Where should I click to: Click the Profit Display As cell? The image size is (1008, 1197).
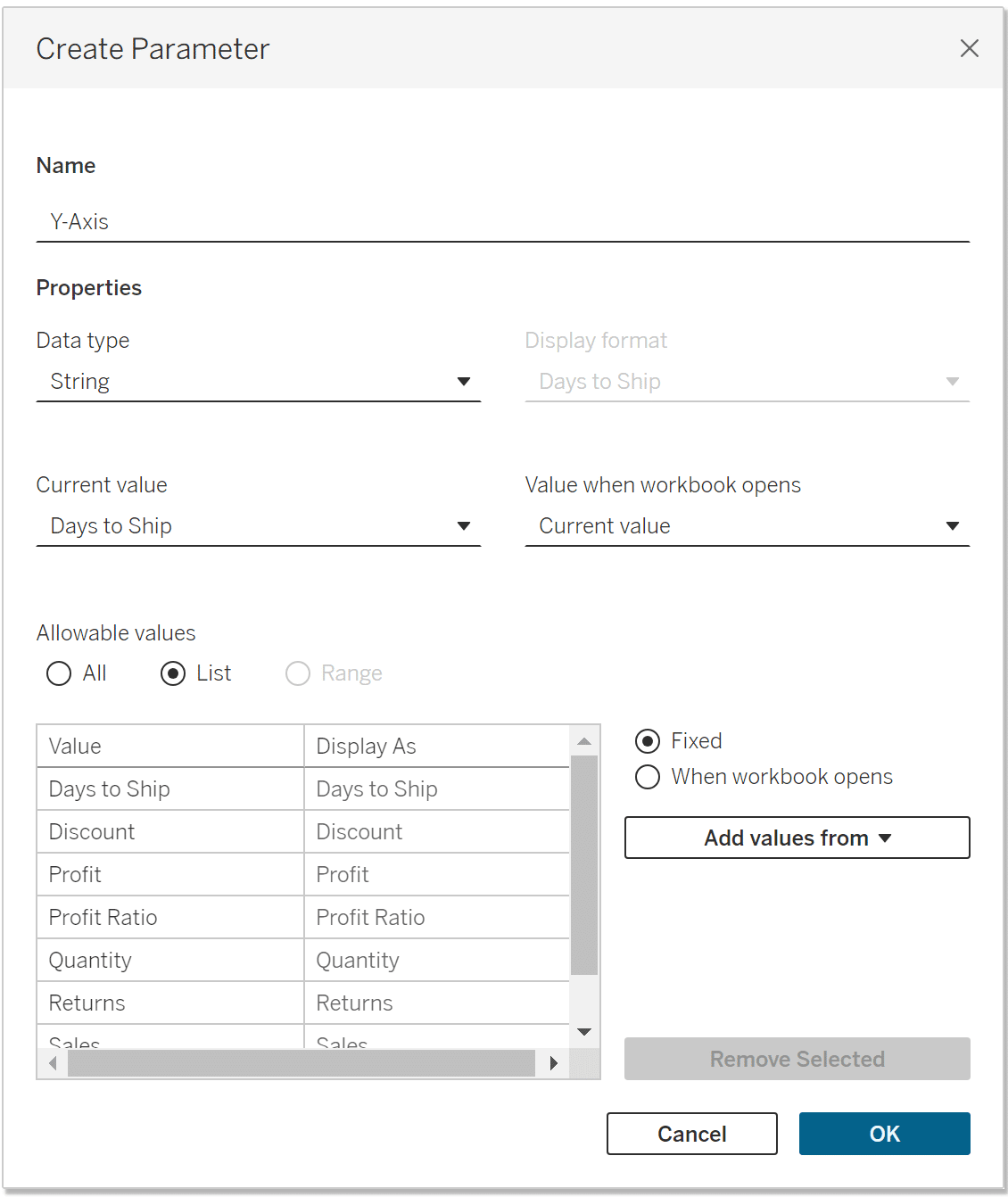tap(437, 875)
